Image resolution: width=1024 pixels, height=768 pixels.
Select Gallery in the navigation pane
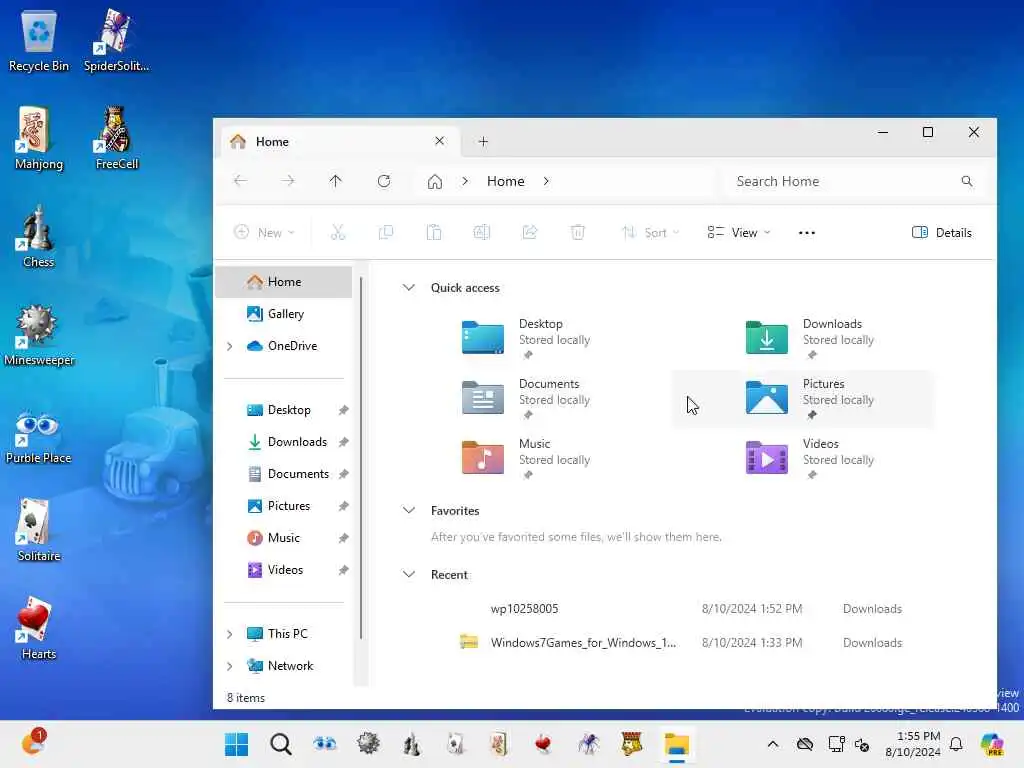click(285, 314)
